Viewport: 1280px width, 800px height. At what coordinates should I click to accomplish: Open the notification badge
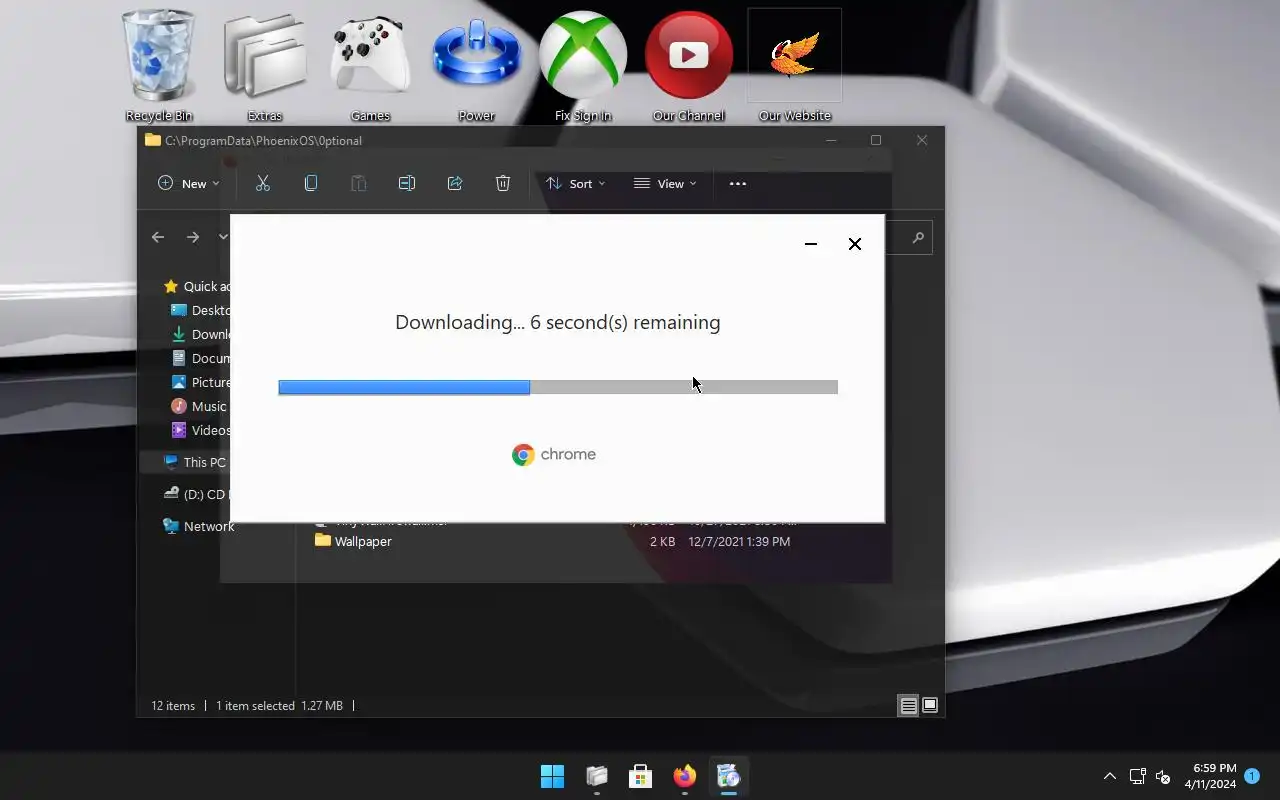1251,776
